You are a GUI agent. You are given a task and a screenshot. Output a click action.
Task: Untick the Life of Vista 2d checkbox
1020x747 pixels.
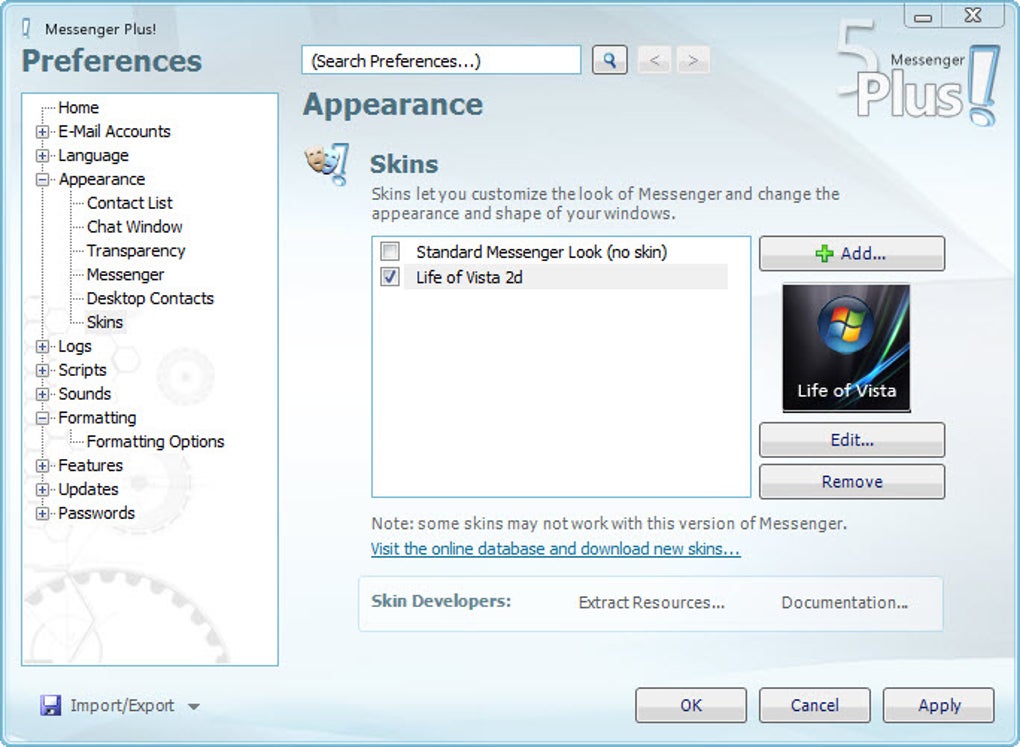coord(390,277)
